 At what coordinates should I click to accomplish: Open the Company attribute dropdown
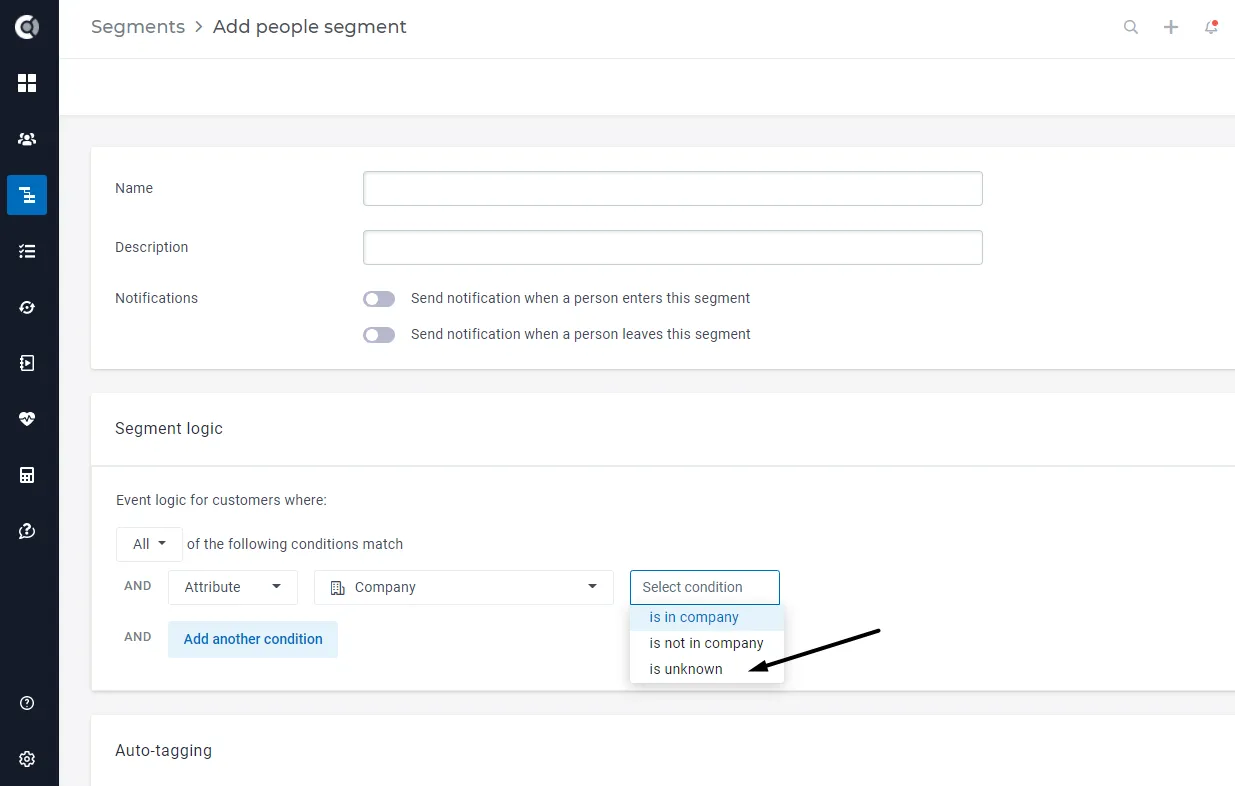click(x=464, y=587)
